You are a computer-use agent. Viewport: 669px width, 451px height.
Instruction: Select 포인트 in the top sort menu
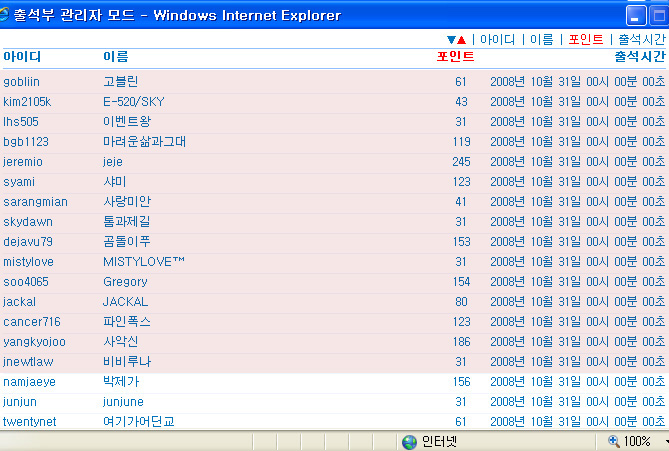[585, 40]
